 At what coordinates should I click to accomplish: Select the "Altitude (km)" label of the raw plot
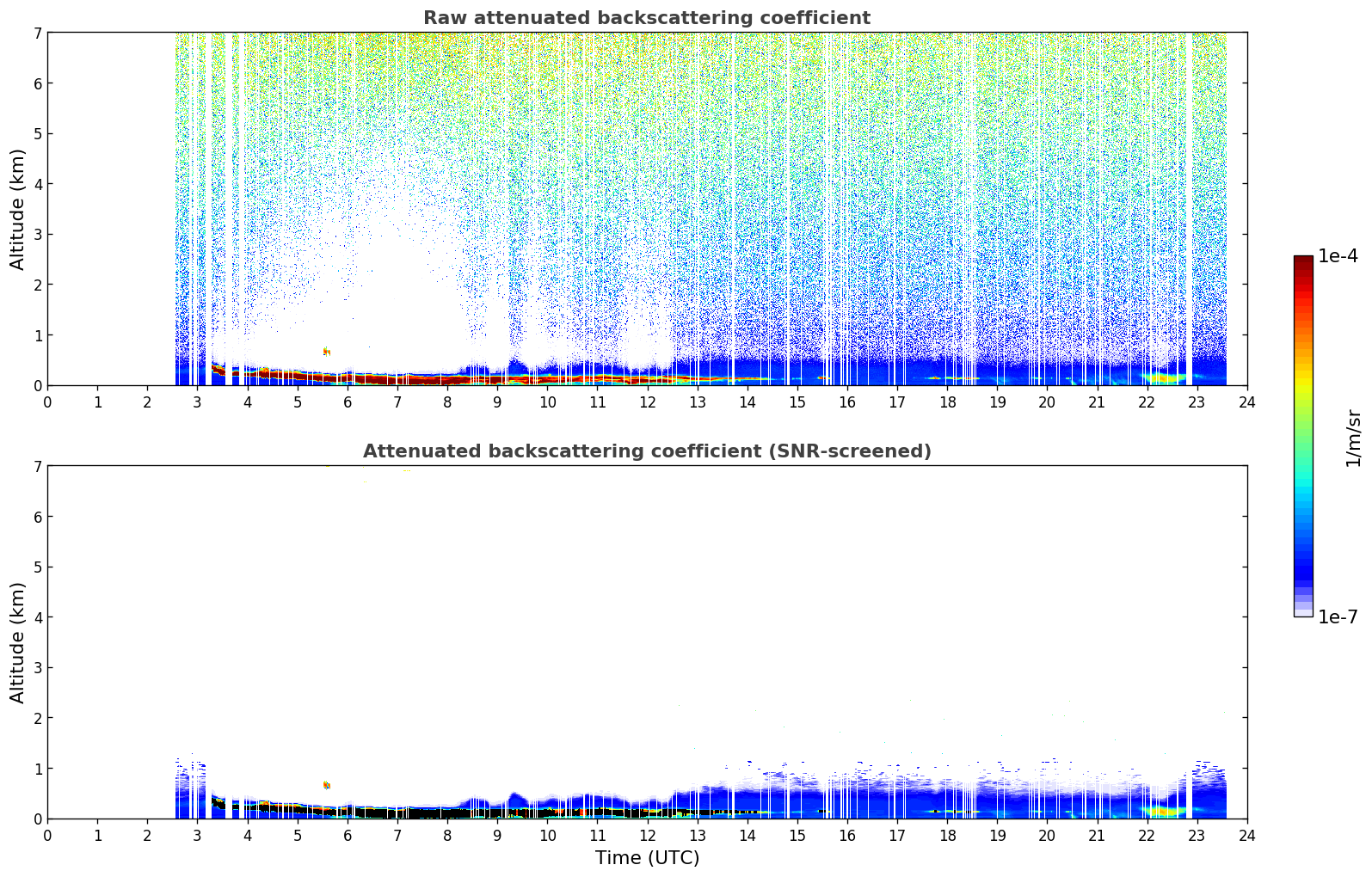tap(18, 209)
